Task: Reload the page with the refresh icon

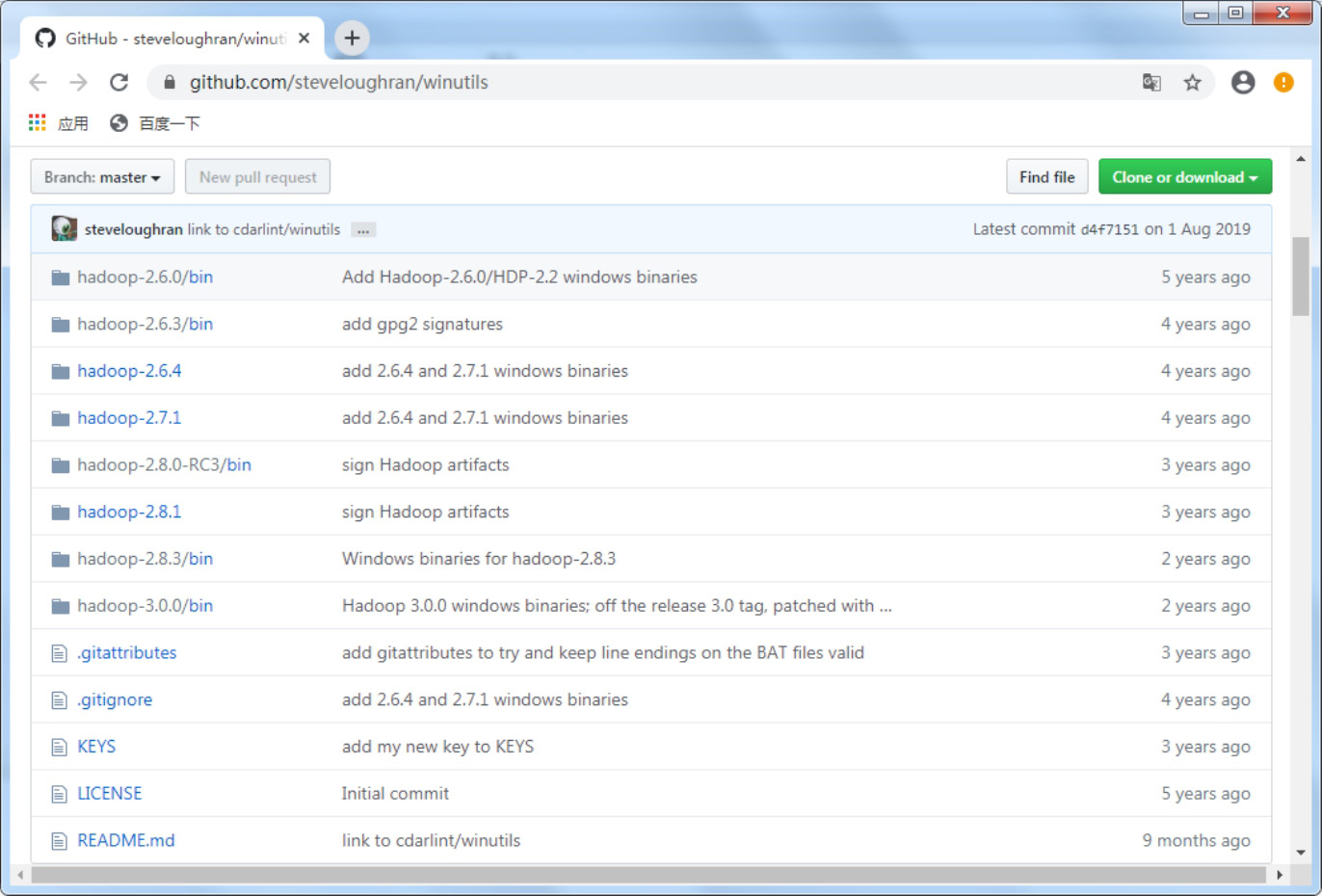Action: click(119, 82)
